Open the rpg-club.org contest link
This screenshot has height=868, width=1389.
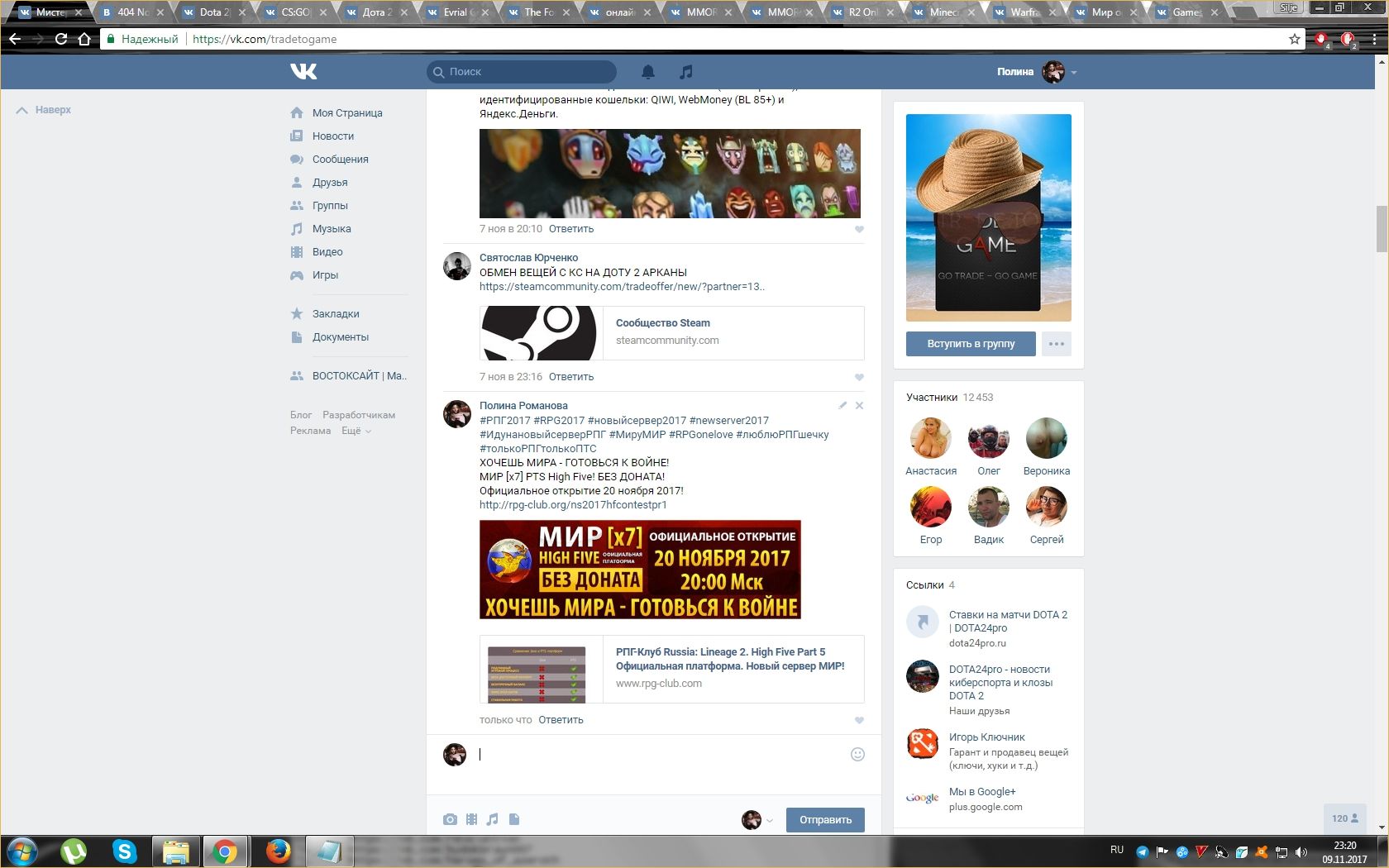coord(573,505)
